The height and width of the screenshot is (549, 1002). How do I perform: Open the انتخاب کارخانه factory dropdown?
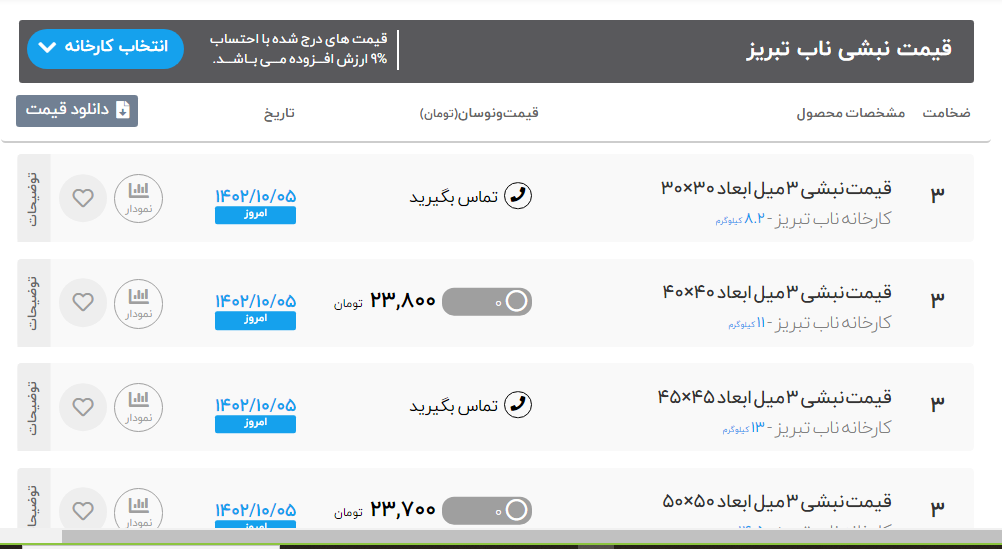106,47
